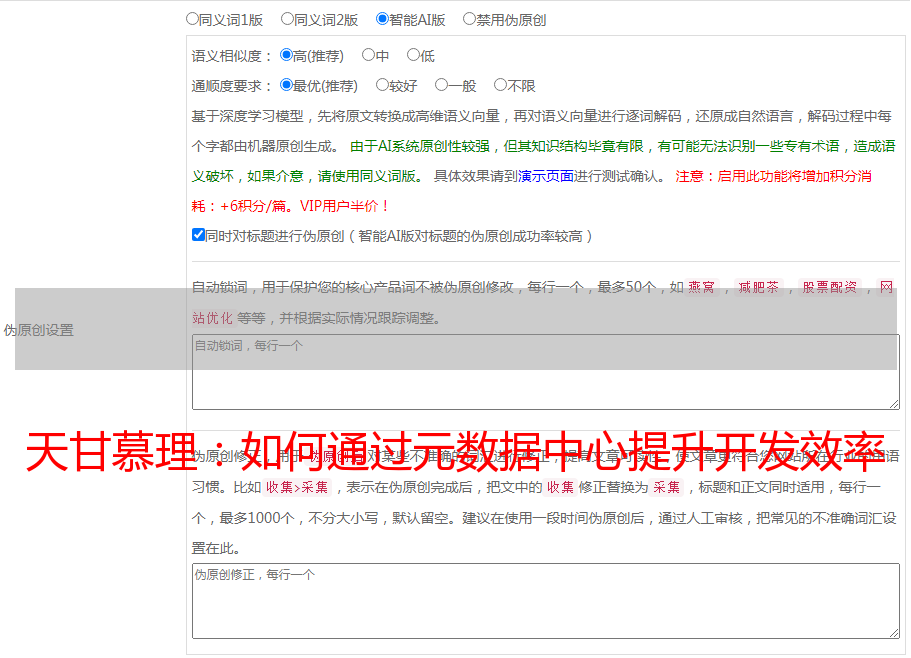Click the 伪原创设置 label
Viewport: 911px width, 658px height.
coord(39,330)
